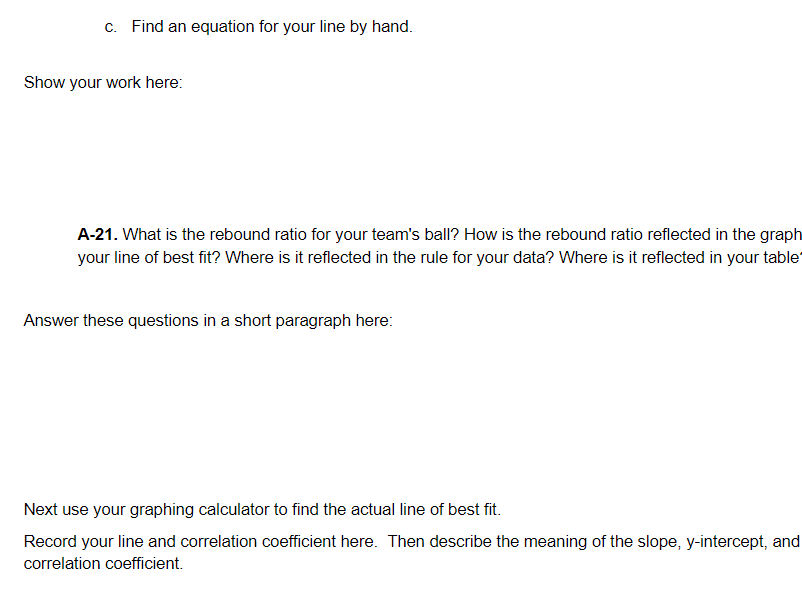Click the "Show your work here:" line
802x590 pixels.
(x=103, y=82)
